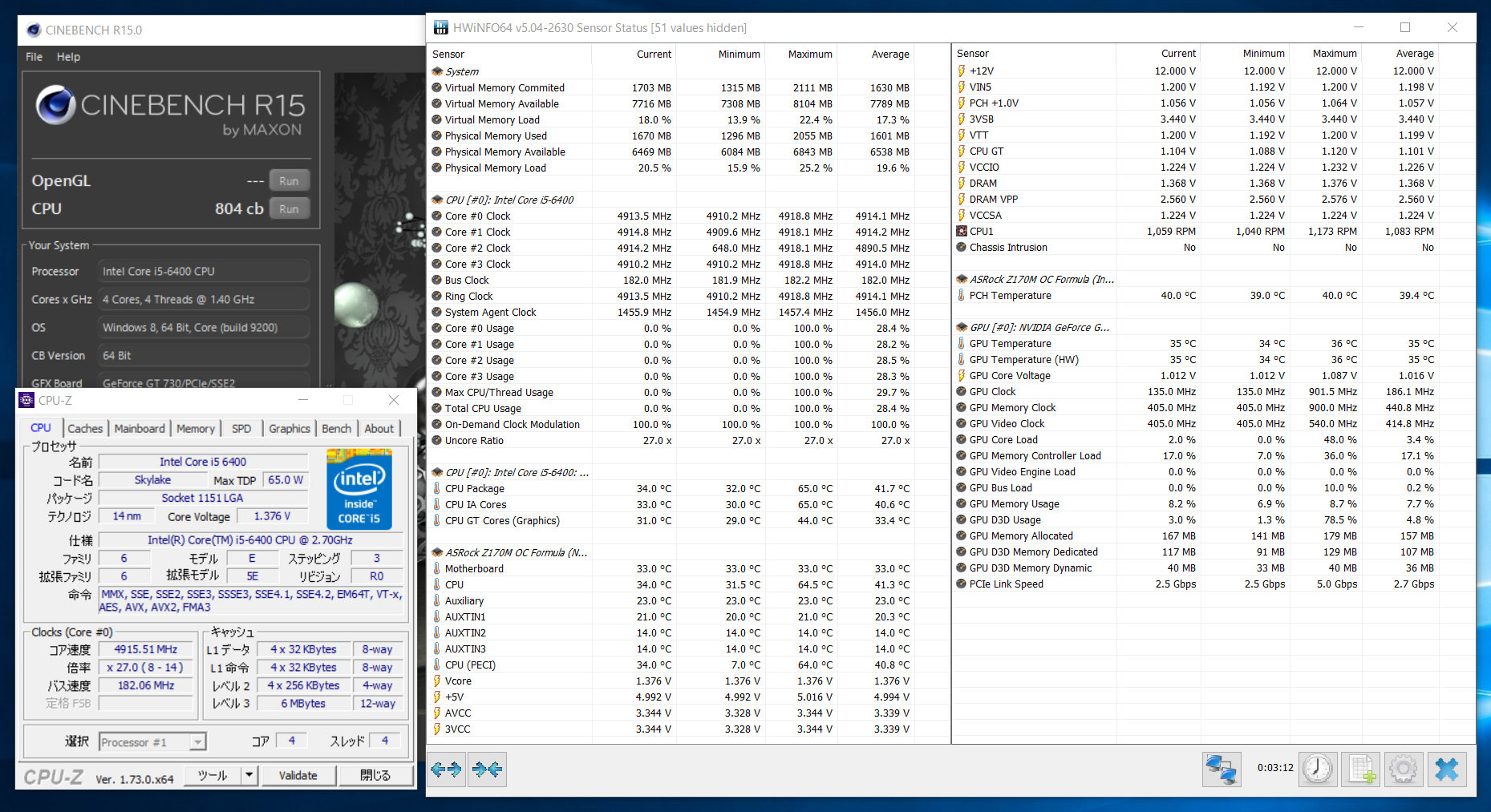Screen dimensions: 1491x812
Task: Click the clock reset timer icon in HWiNFO
Action: pos(1318,770)
